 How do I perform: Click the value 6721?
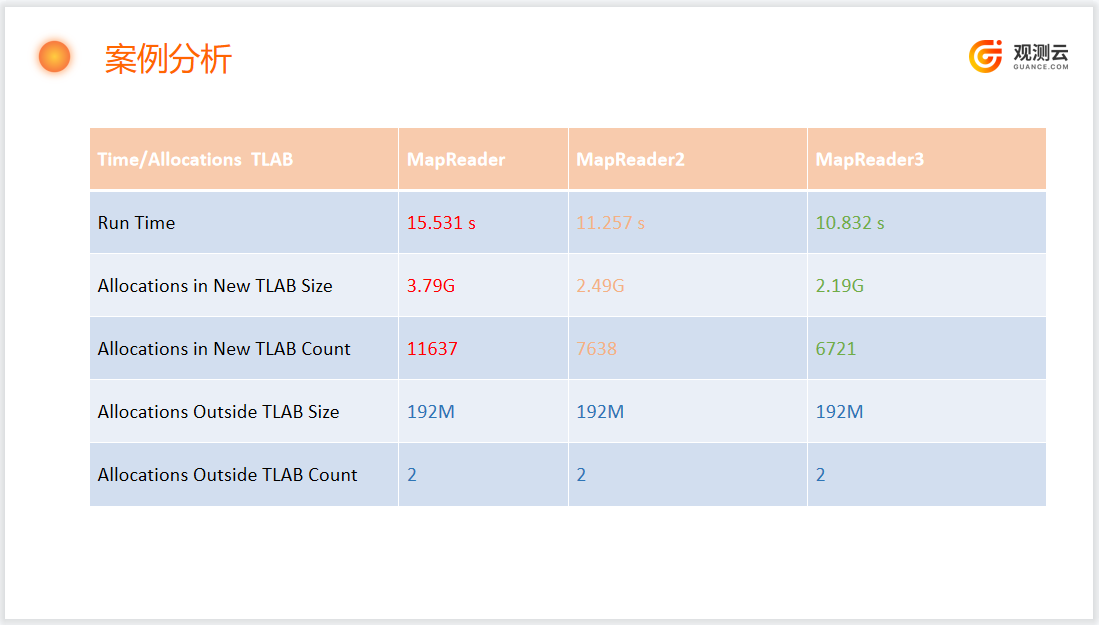(x=835, y=349)
